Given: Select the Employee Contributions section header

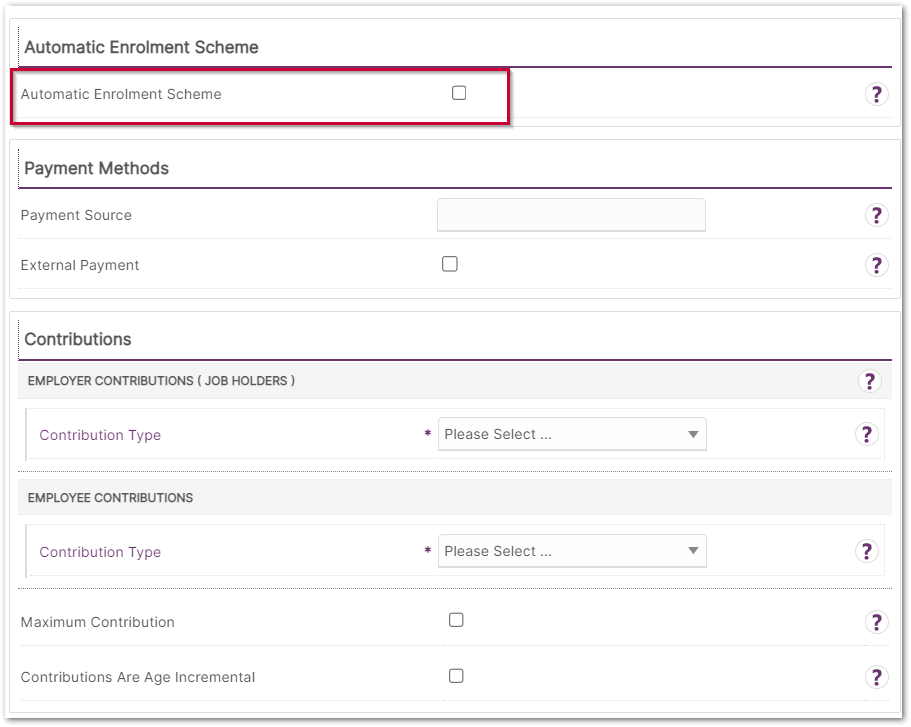Looking at the screenshot, I should point(110,498).
